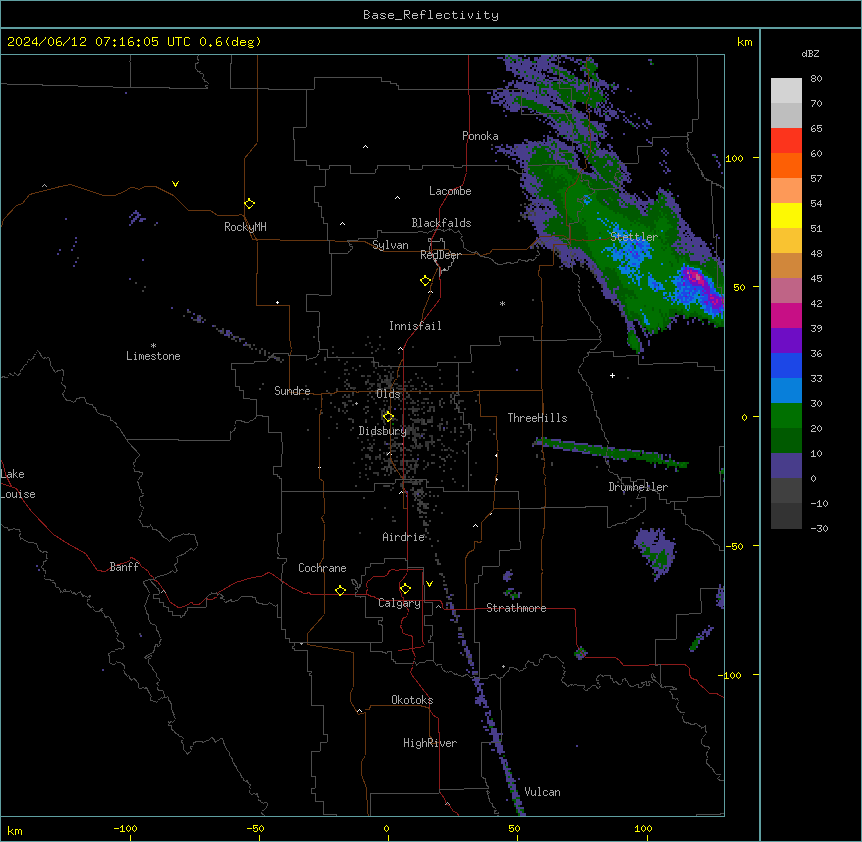The width and height of the screenshot is (862, 842).
Task: Click the light blue swatch at 30 dBZ
Action: coord(786,391)
